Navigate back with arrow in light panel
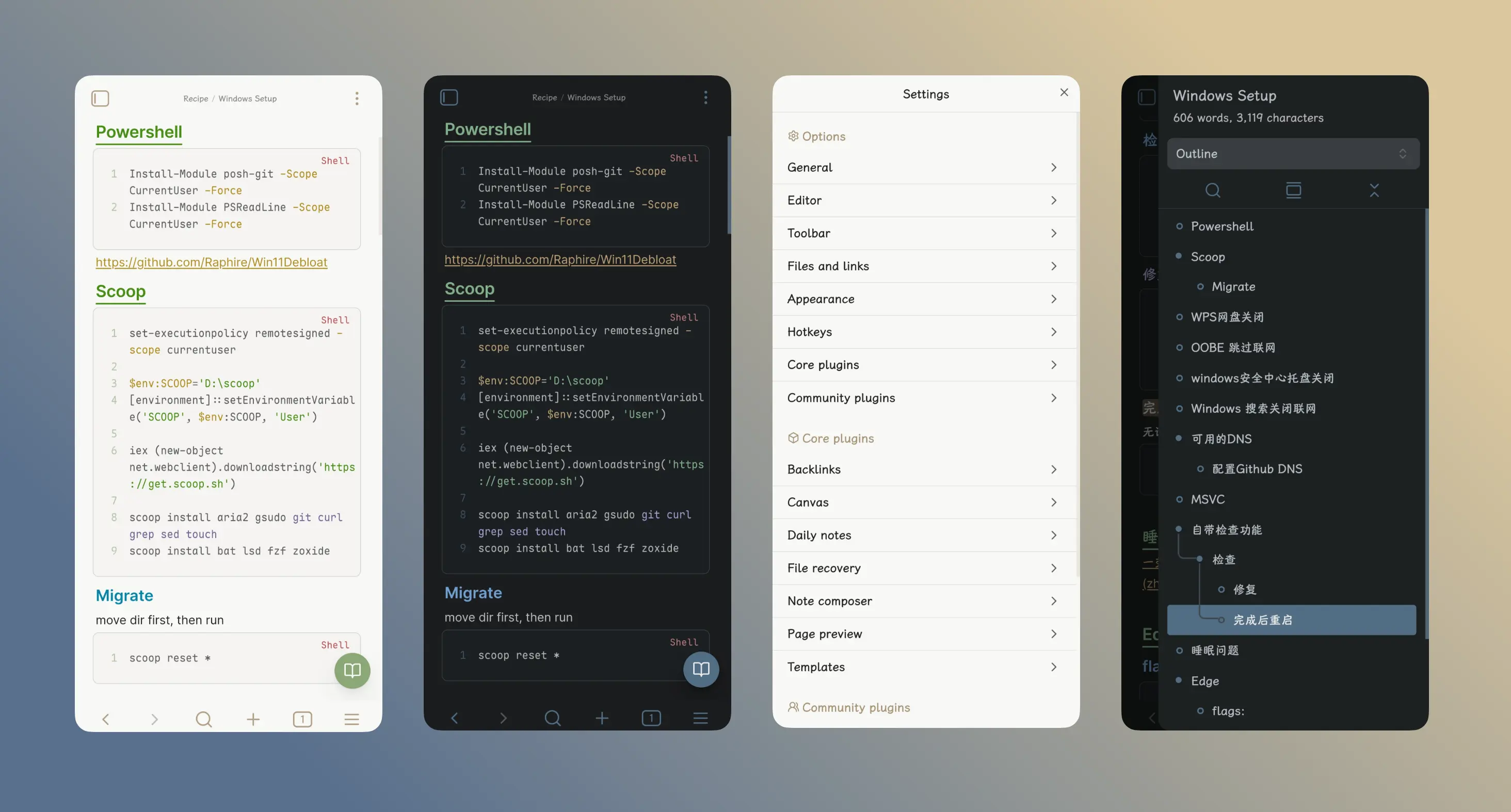Screen dimensions: 1511x812 click(106, 719)
